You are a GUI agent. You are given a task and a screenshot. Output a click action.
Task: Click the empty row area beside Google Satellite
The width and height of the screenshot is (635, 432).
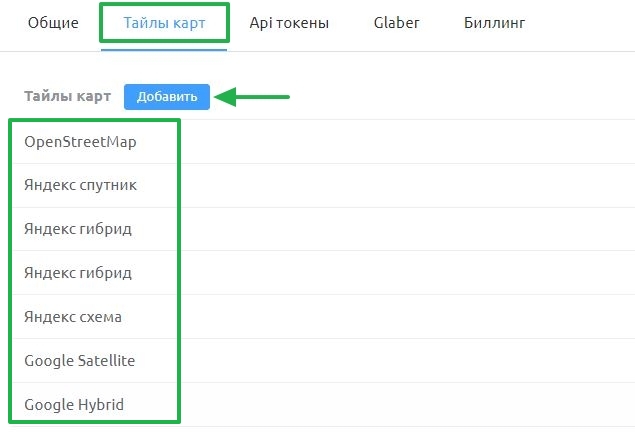pos(407,360)
